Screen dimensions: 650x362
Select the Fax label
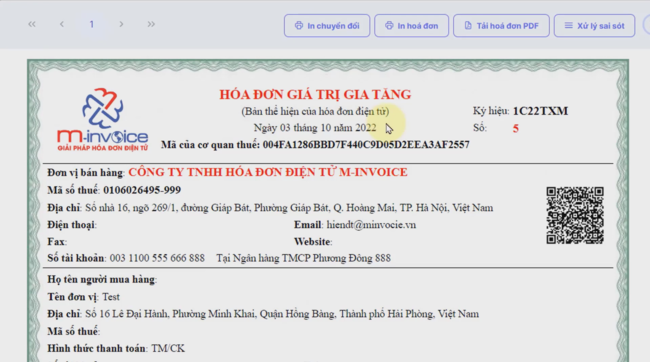57,242
